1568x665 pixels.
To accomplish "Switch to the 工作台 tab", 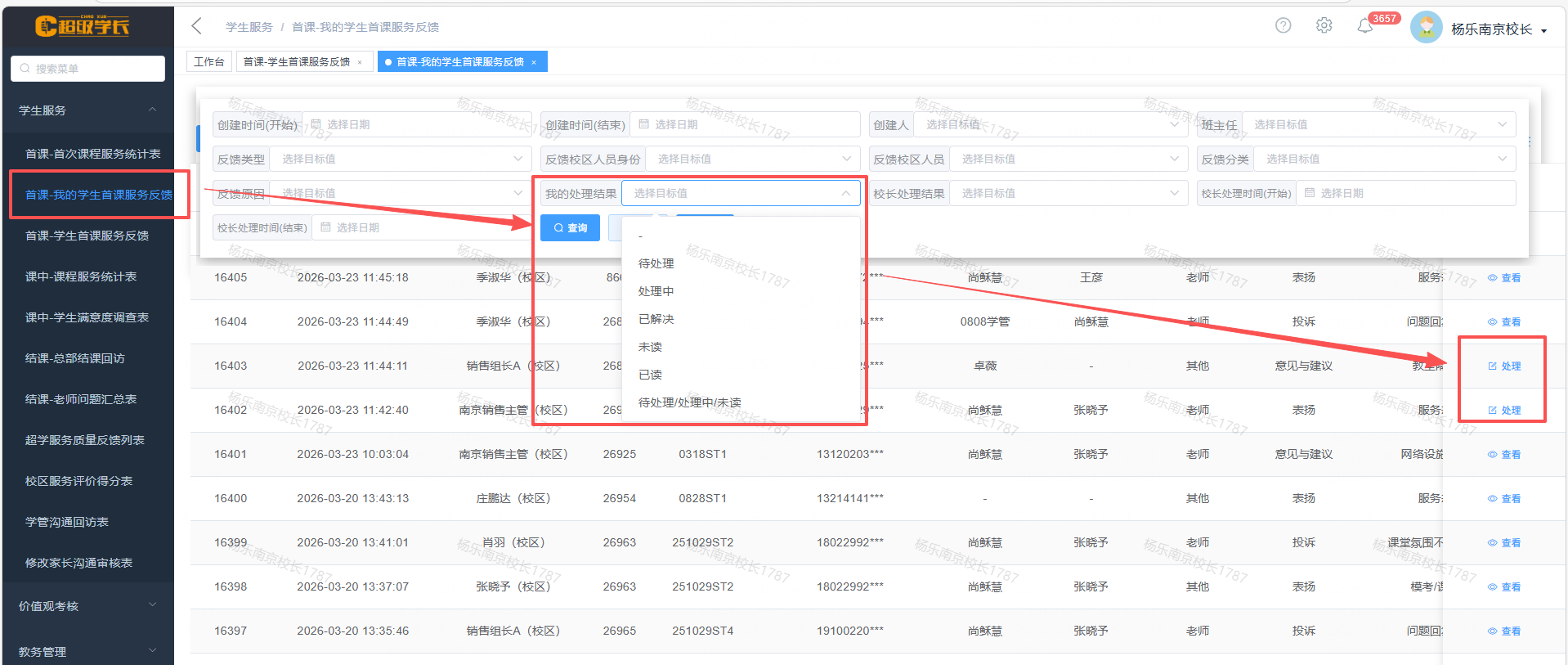I will 209,62.
